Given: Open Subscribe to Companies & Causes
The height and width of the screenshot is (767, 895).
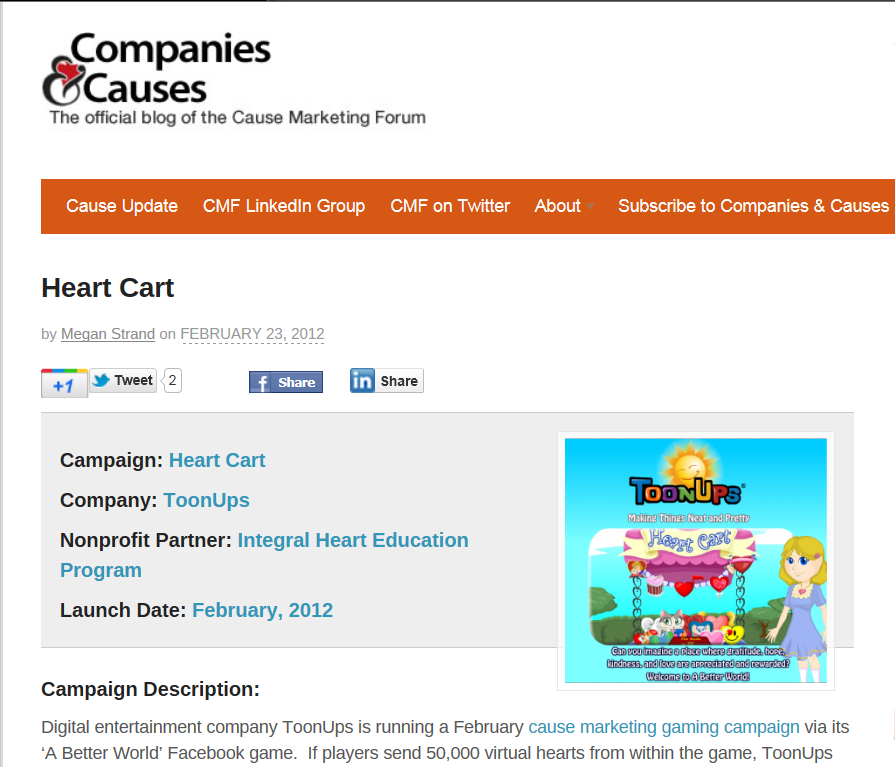Looking at the screenshot, I should (x=753, y=206).
